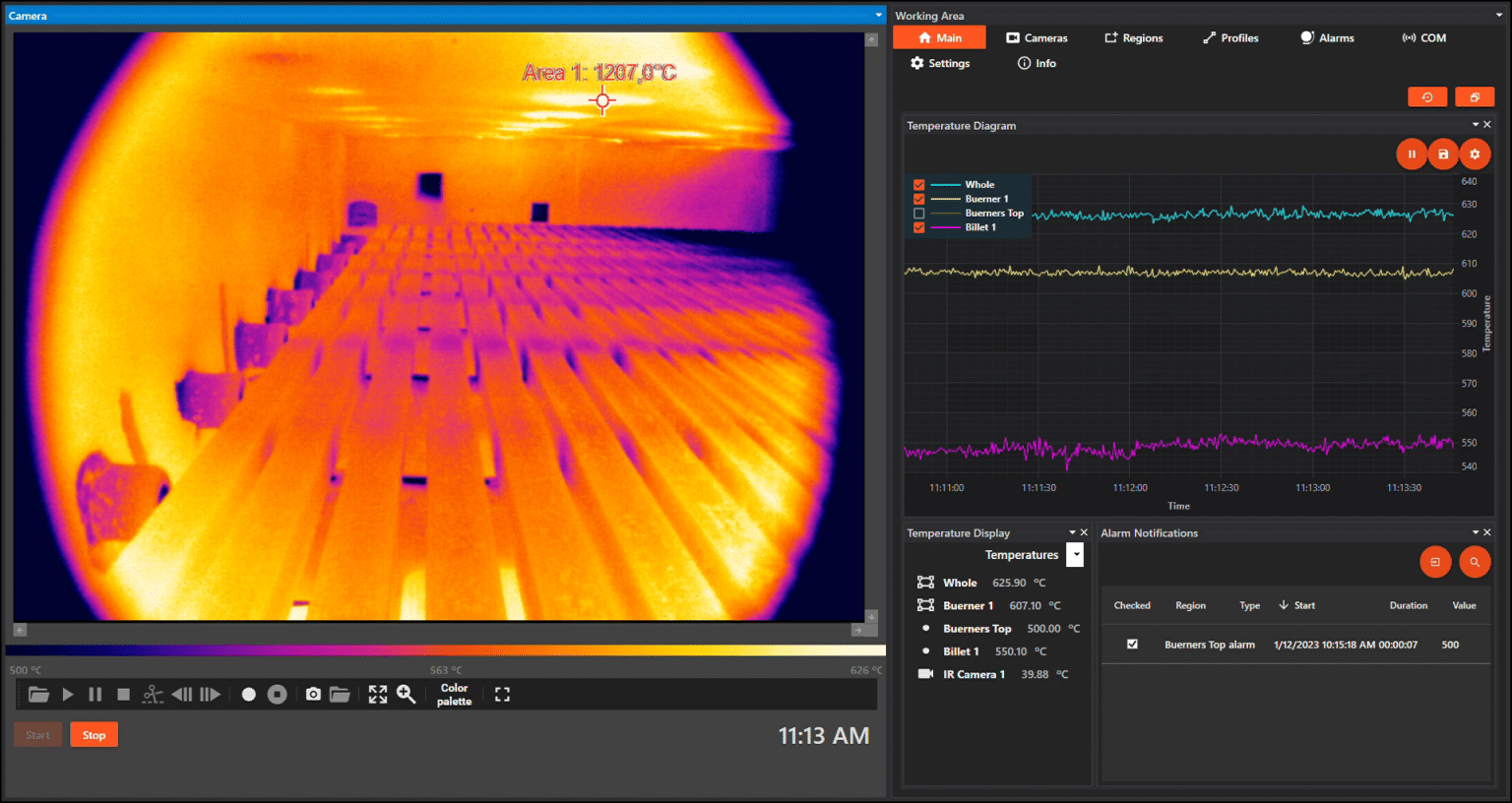
Task: Select the scissors clip tool
Action: pos(152,694)
